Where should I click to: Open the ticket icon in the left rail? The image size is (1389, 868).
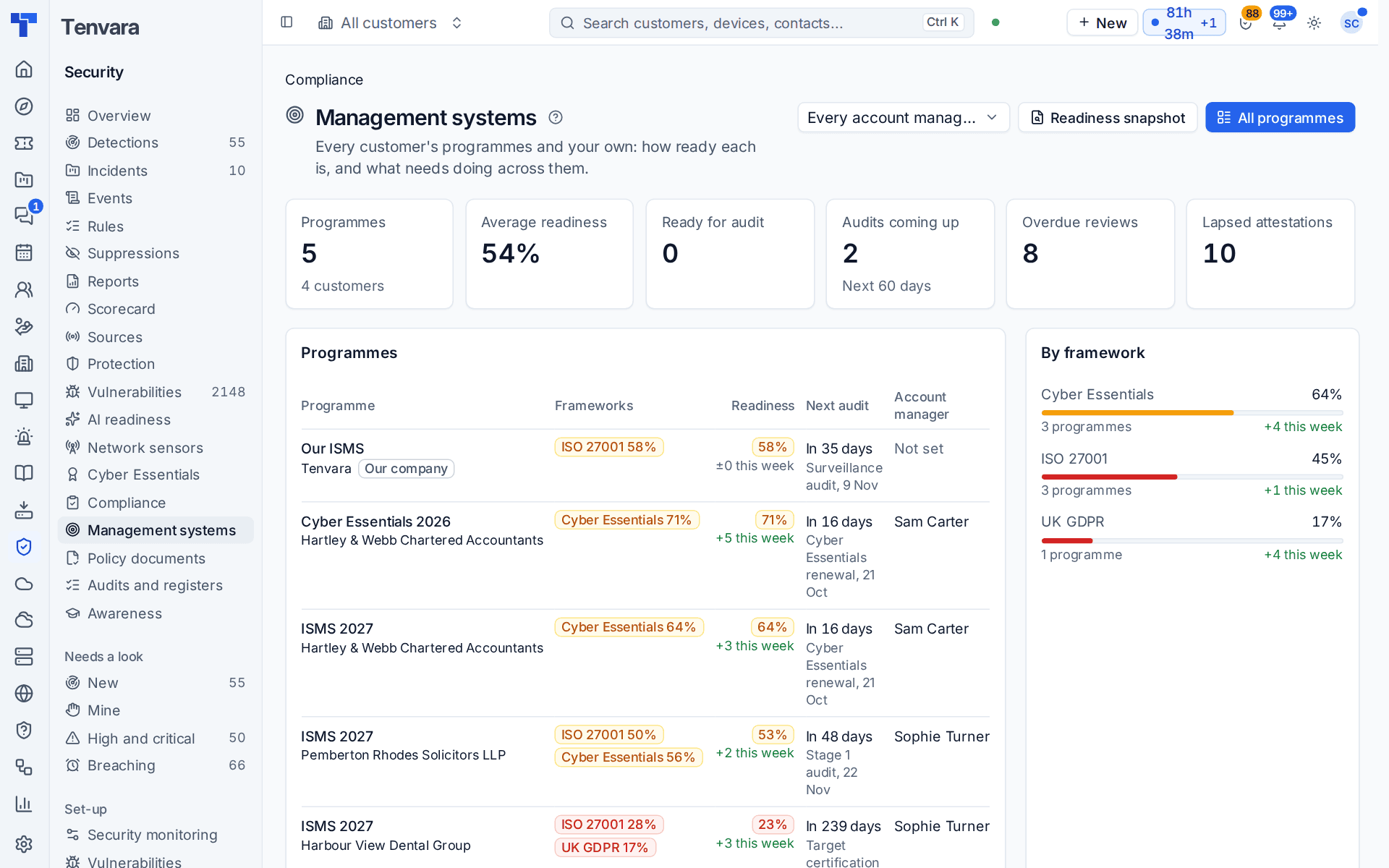click(x=24, y=143)
